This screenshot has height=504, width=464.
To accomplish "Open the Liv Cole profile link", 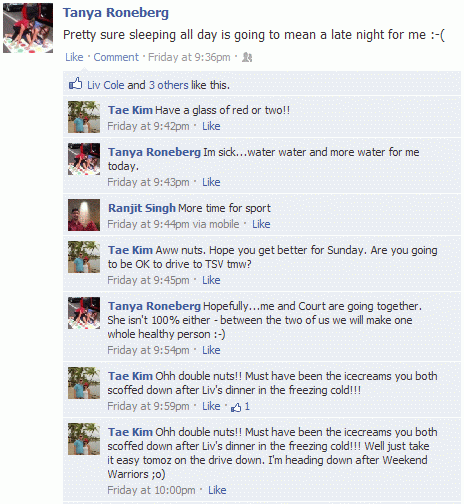I will click(106, 85).
